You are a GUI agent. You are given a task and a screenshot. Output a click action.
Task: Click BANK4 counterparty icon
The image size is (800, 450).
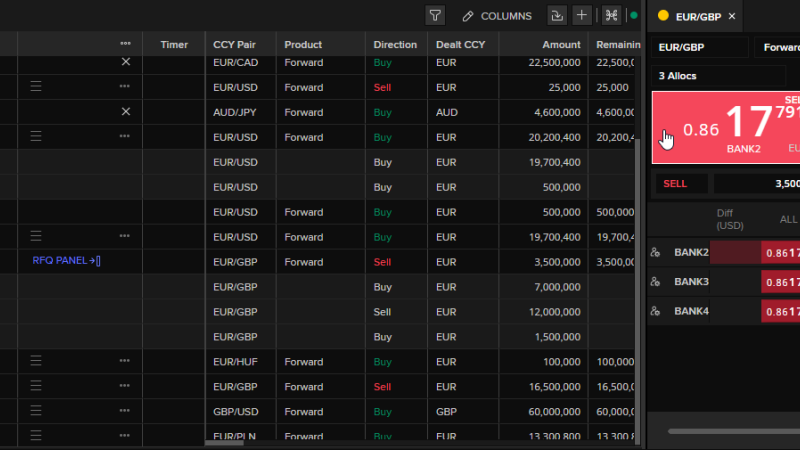pyautogui.click(x=656, y=311)
